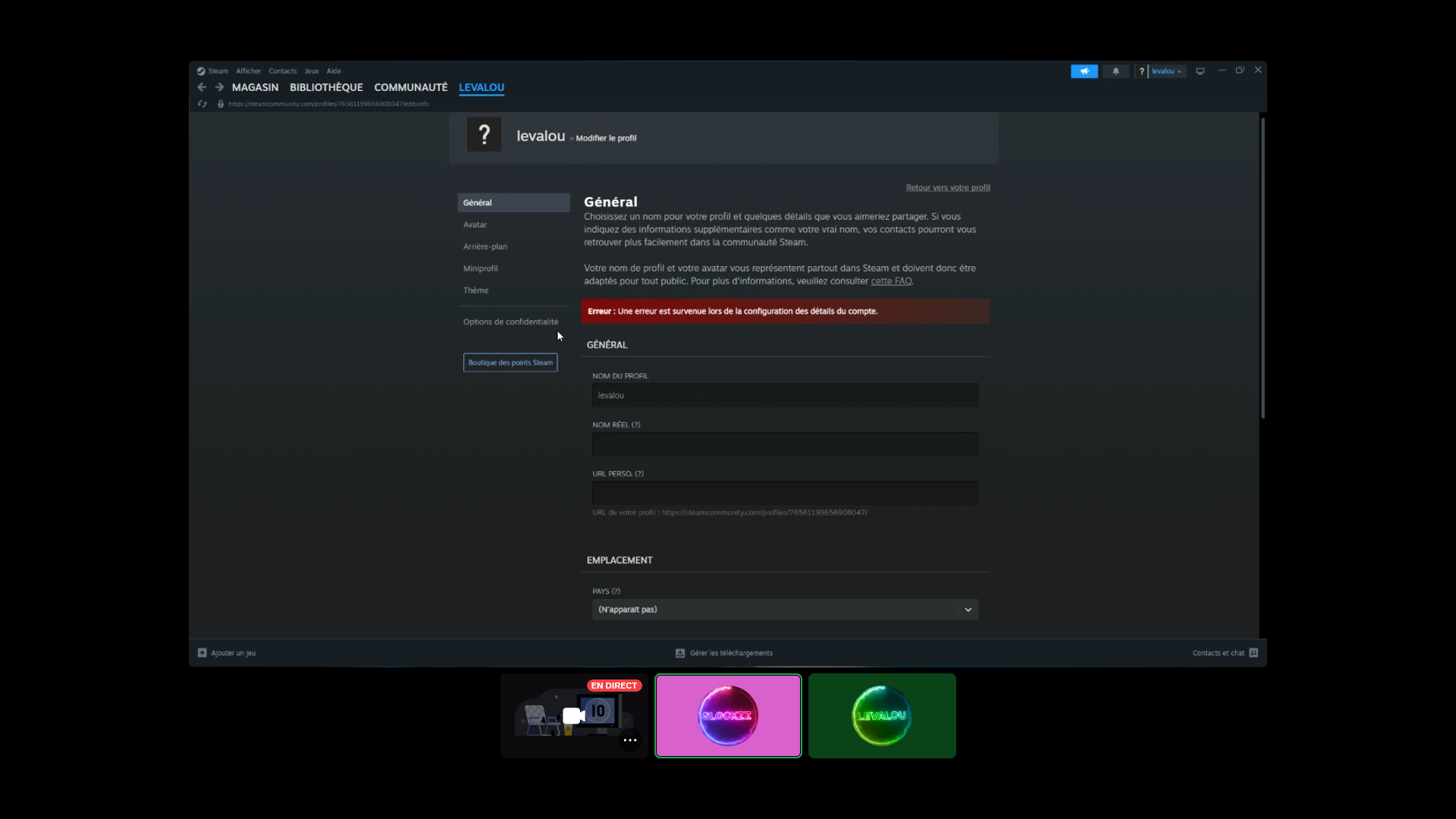The width and height of the screenshot is (1456, 819).
Task: Click the large question mark profile avatar
Action: click(484, 135)
